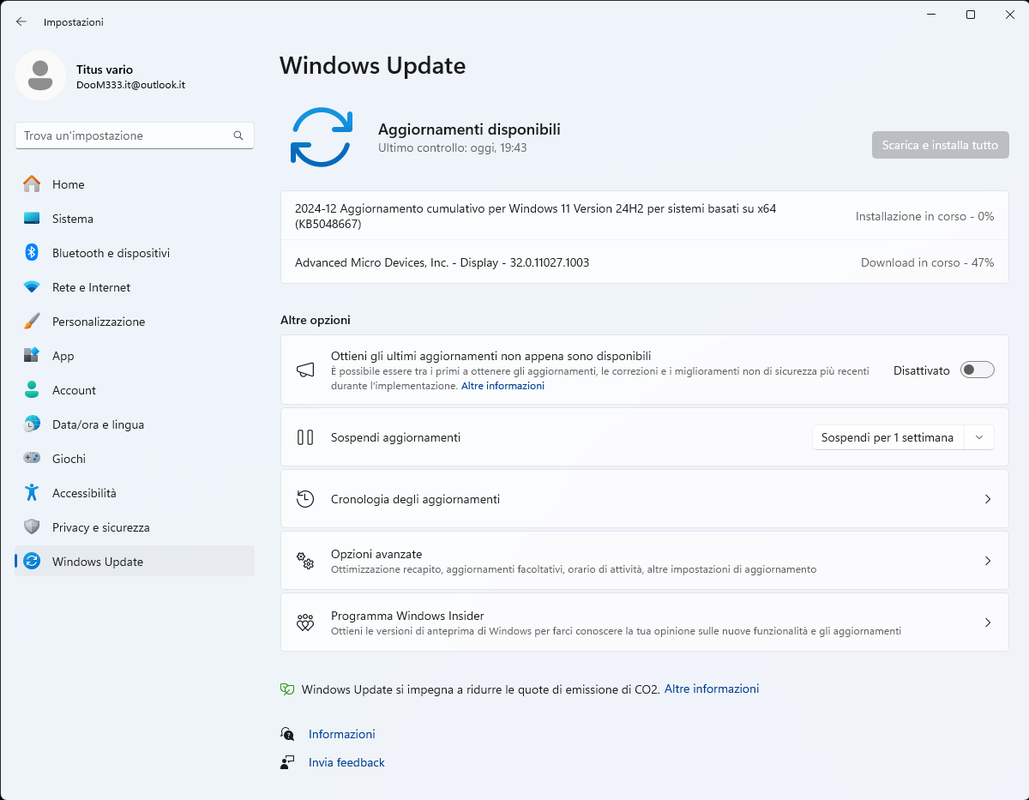Click the Ultimo controllo: oggi, 19:43 text
Image resolution: width=1029 pixels, height=800 pixels.
[x=452, y=148]
